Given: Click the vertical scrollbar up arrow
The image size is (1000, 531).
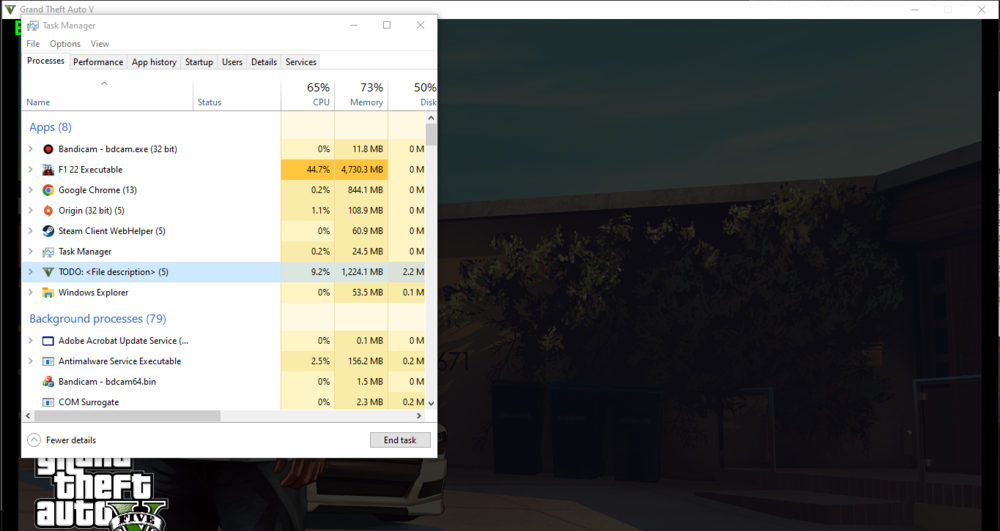Looking at the screenshot, I should coord(431,118).
